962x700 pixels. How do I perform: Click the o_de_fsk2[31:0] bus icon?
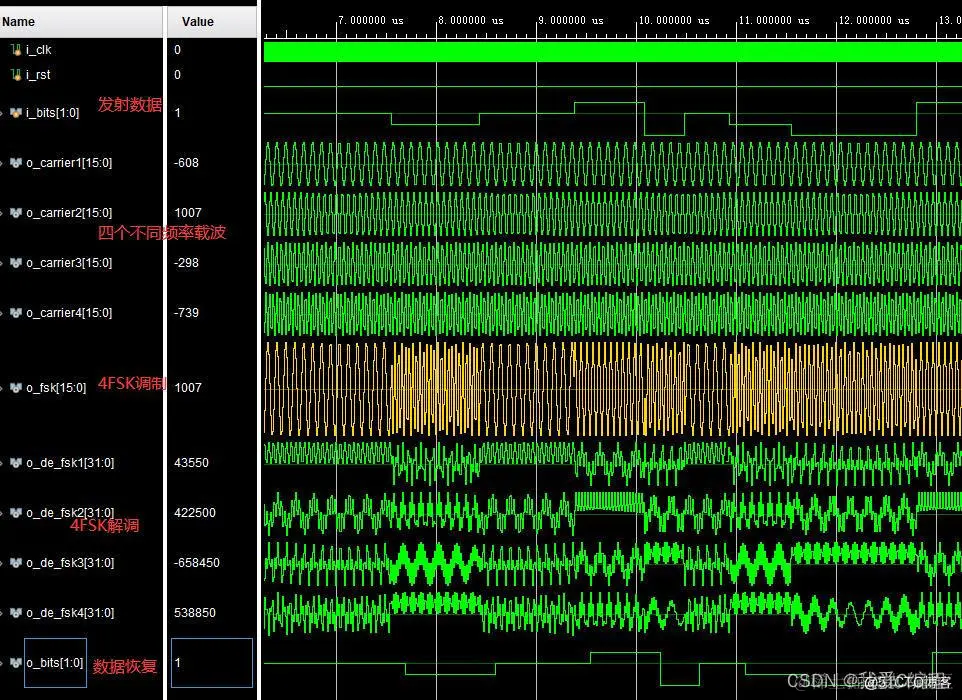pyautogui.click(x=16, y=513)
